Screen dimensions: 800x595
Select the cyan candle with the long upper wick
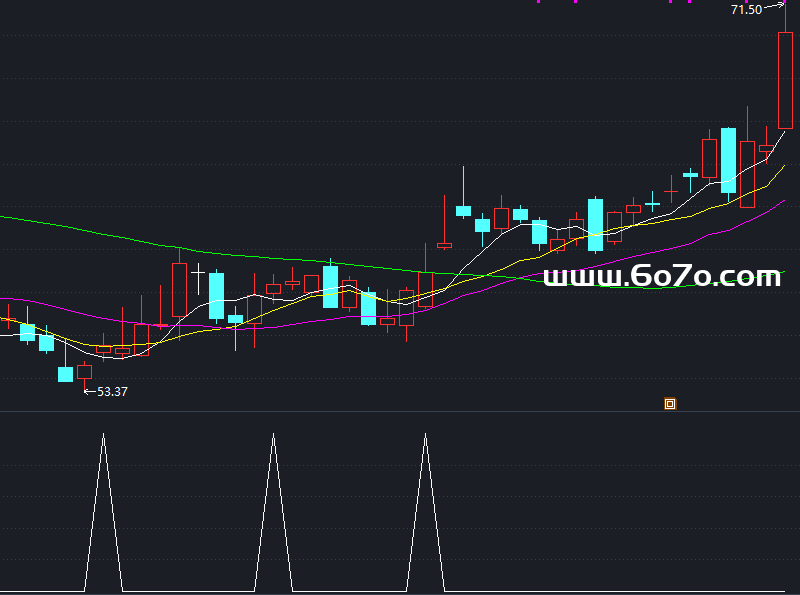tap(463, 210)
